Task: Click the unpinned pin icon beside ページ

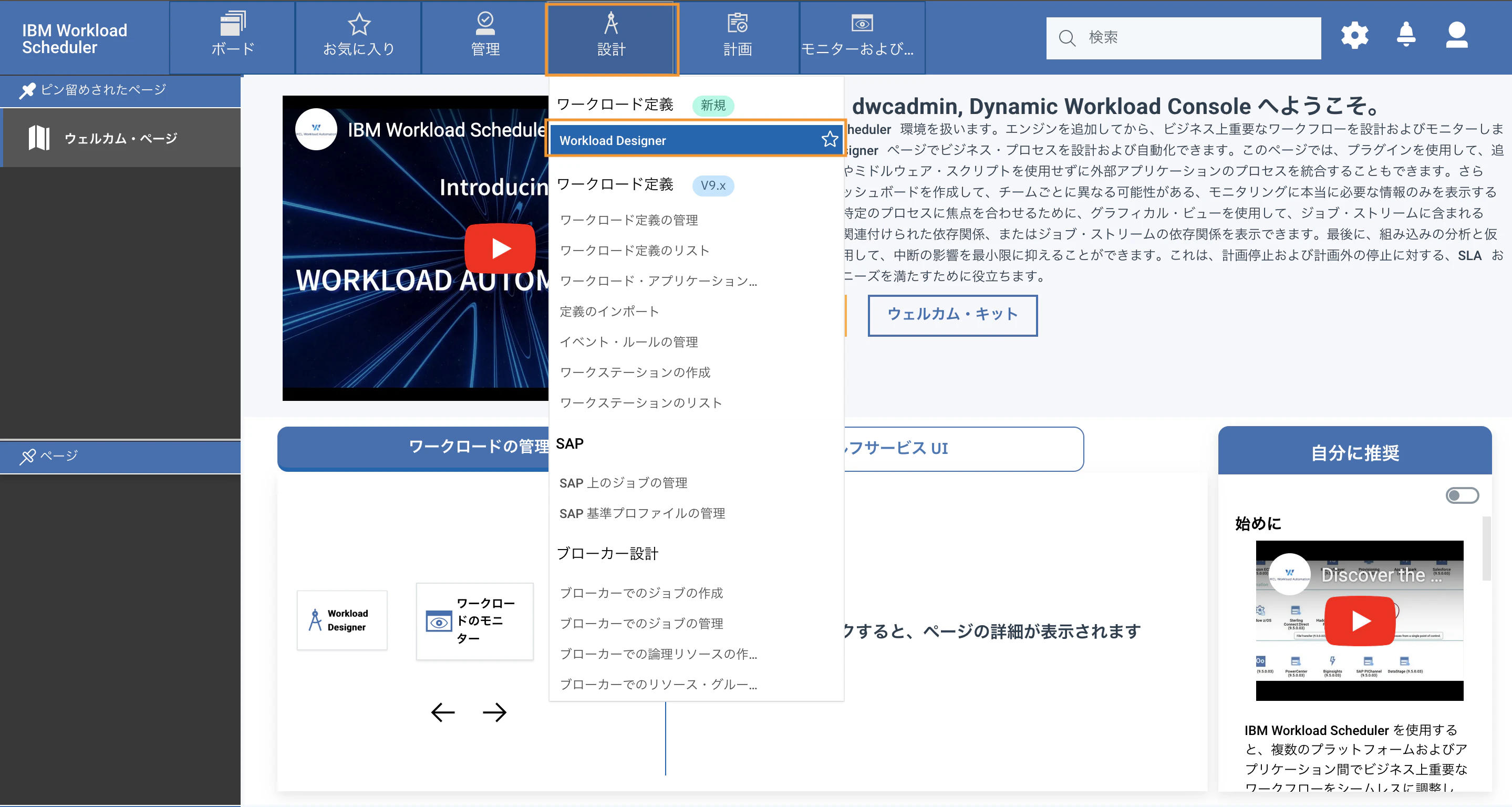Action: coord(27,457)
